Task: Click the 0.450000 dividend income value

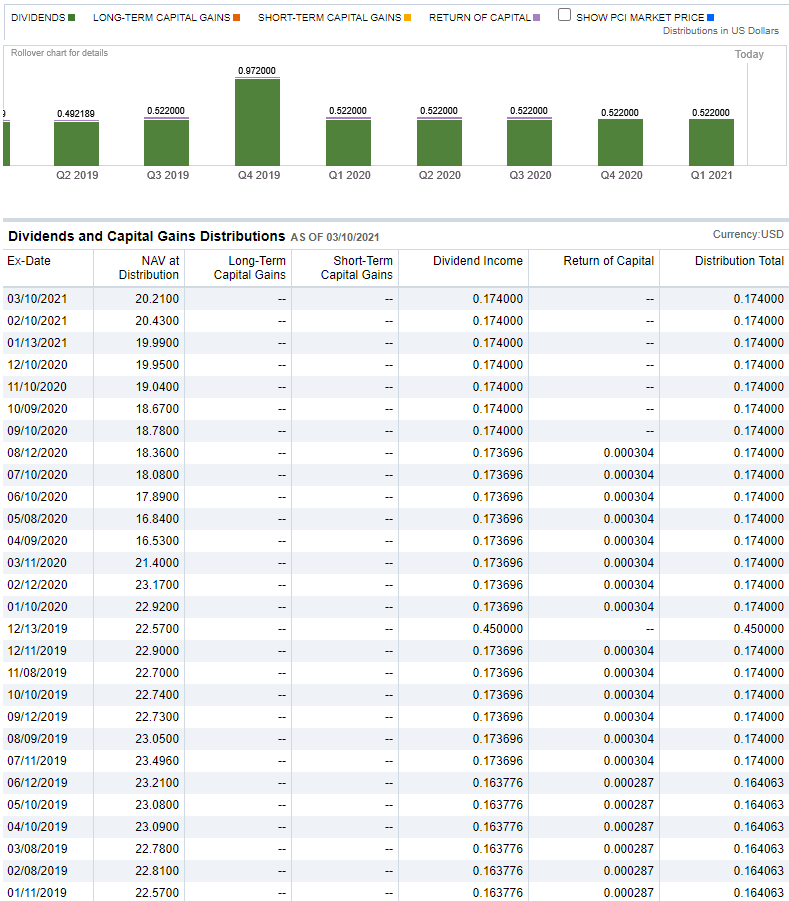Action: pos(498,629)
